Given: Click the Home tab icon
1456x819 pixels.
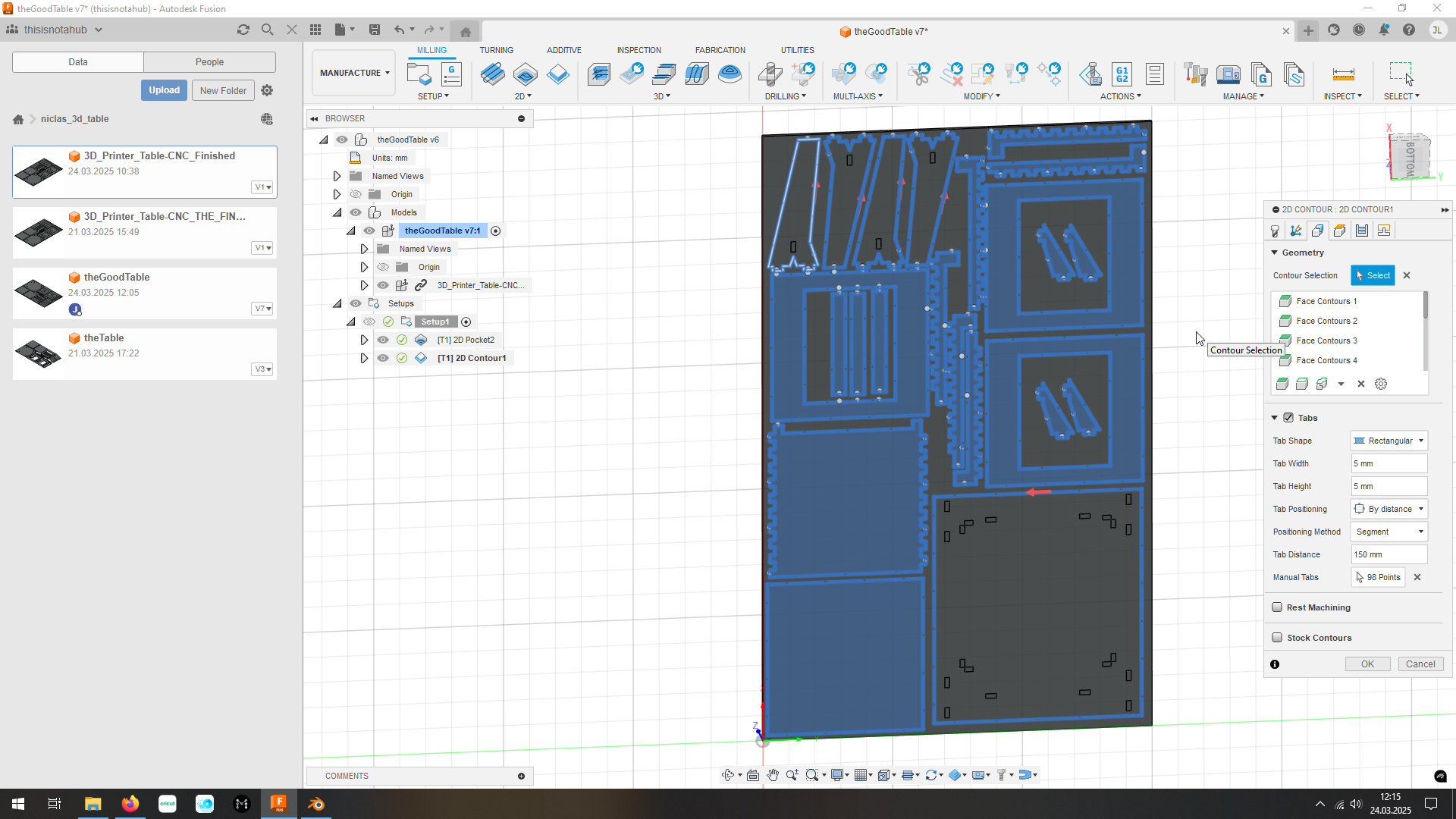Looking at the screenshot, I should tap(466, 31).
